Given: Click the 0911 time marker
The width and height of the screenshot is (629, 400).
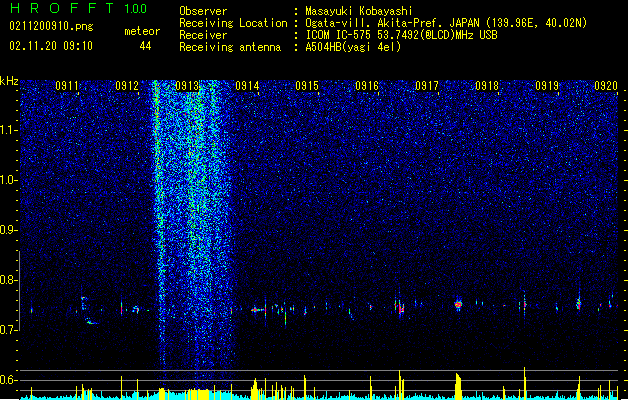Looking at the screenshot, I should click(67, 86).
